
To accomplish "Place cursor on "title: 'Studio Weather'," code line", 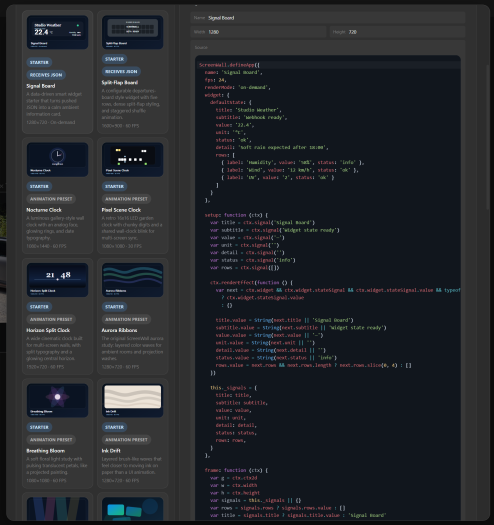I will [x=249, y=110].
